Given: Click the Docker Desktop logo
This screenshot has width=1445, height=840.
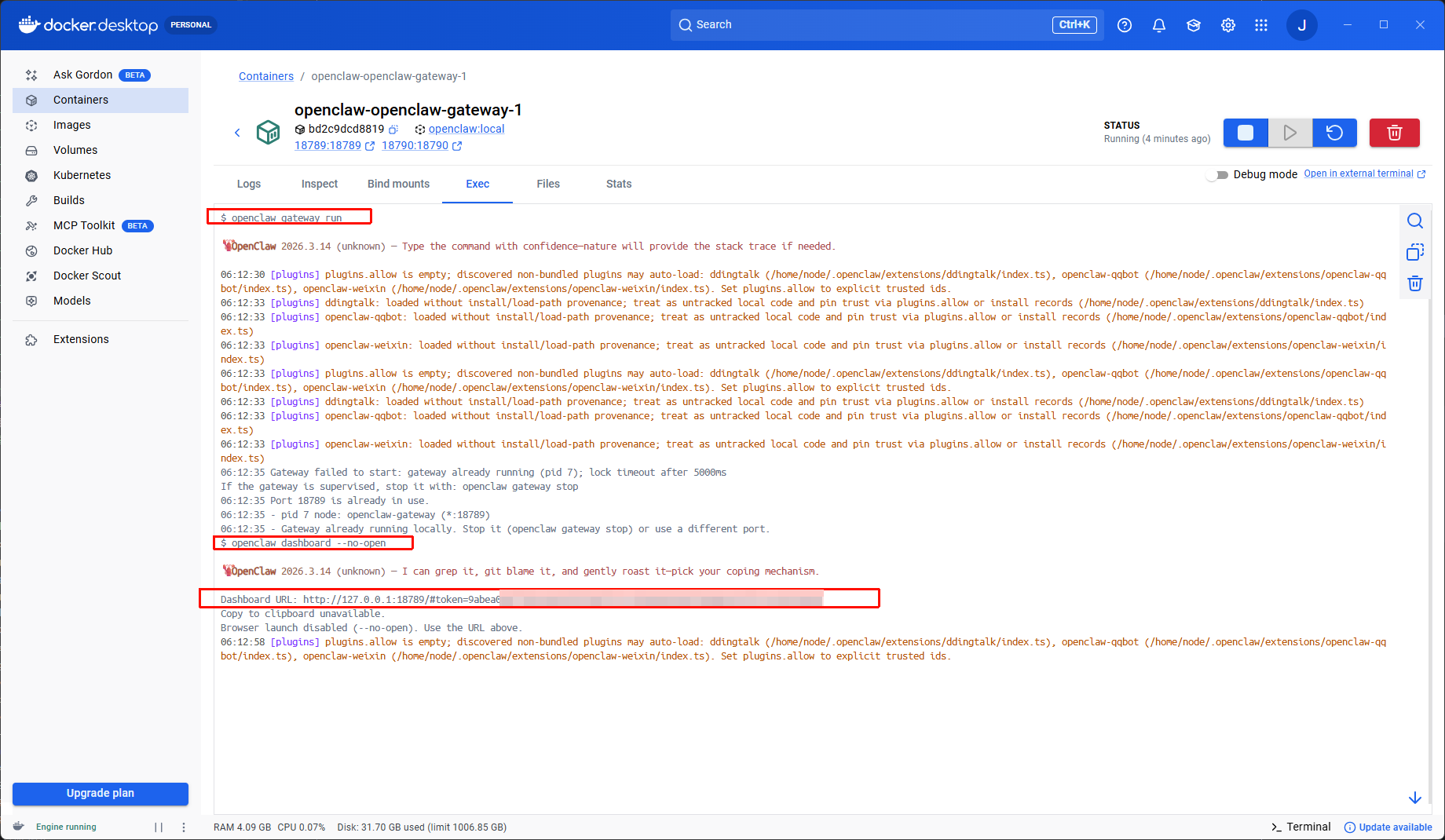Looking at the screenshot, I should (x=88, y=25).
